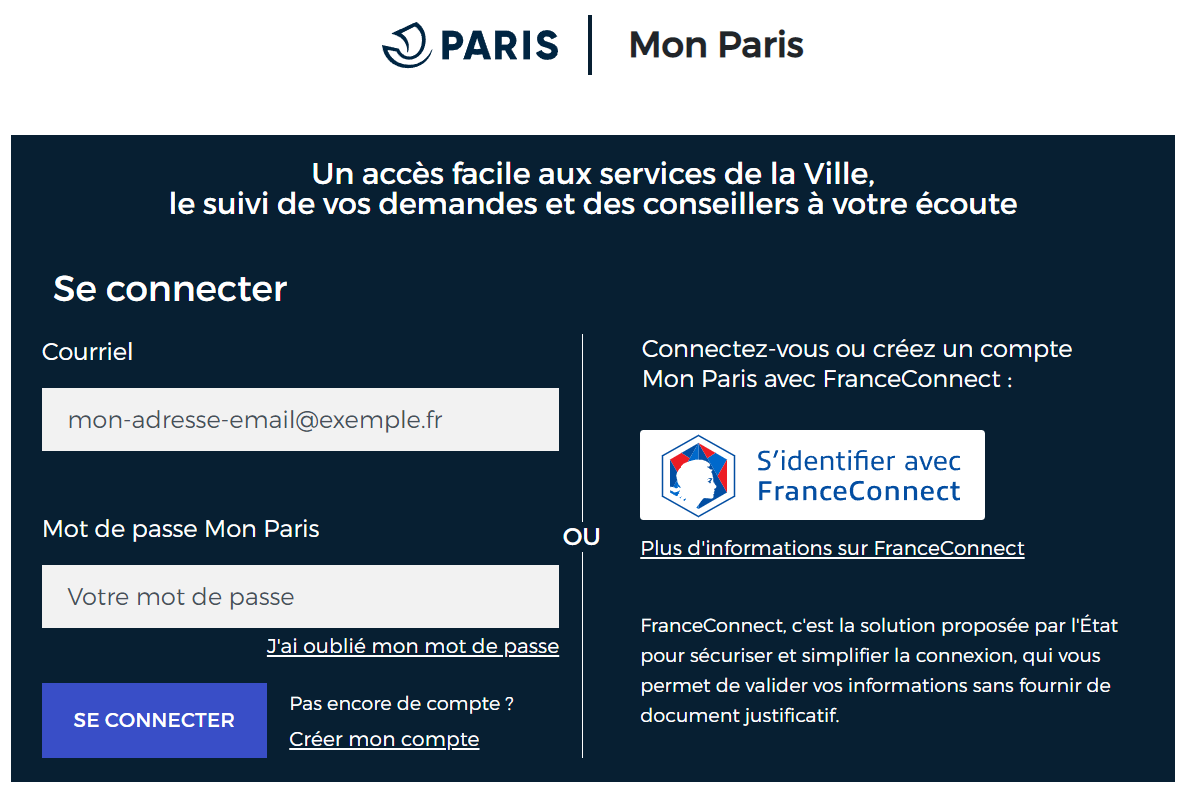The image size is (1188, 808).
Task: Click S'identifier avec FranceConnect text
Action: [x=858, y=476]
